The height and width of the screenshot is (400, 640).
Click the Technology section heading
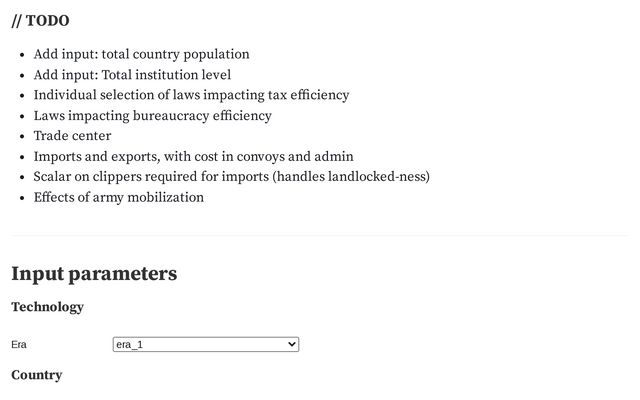coord(47,307)
